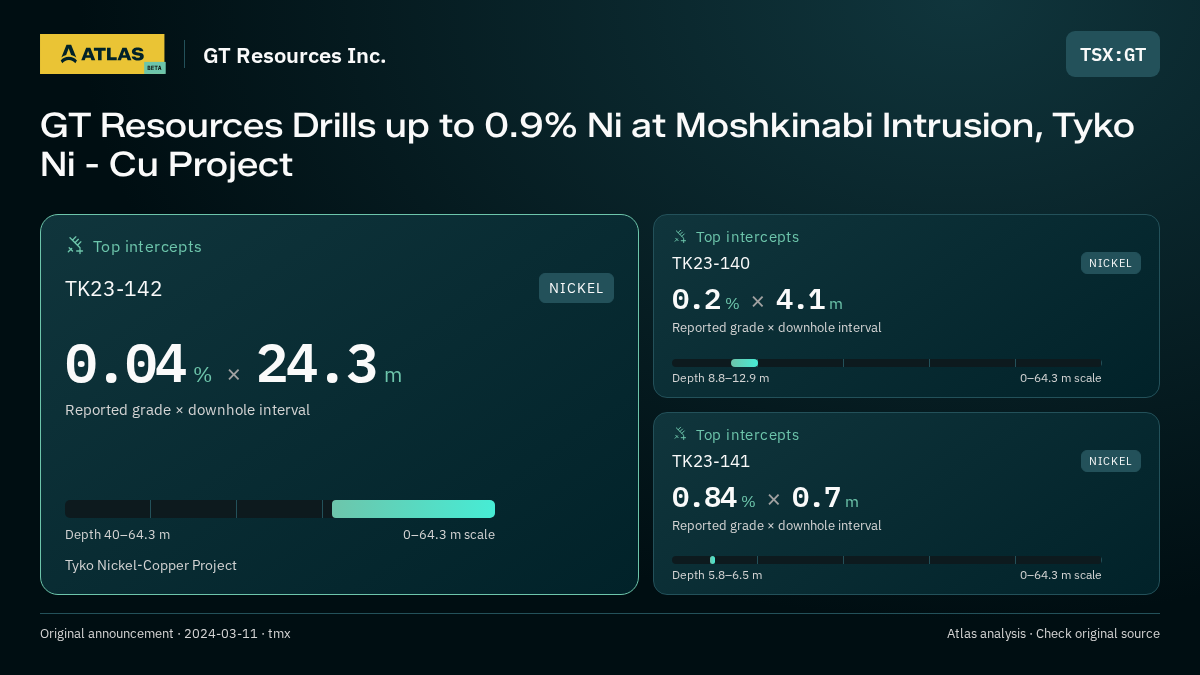Click the headline about Moshkinabi Intrusion
Image resolution: width=1200 pixels, height=675 pixels.
[x=587, y=145]
